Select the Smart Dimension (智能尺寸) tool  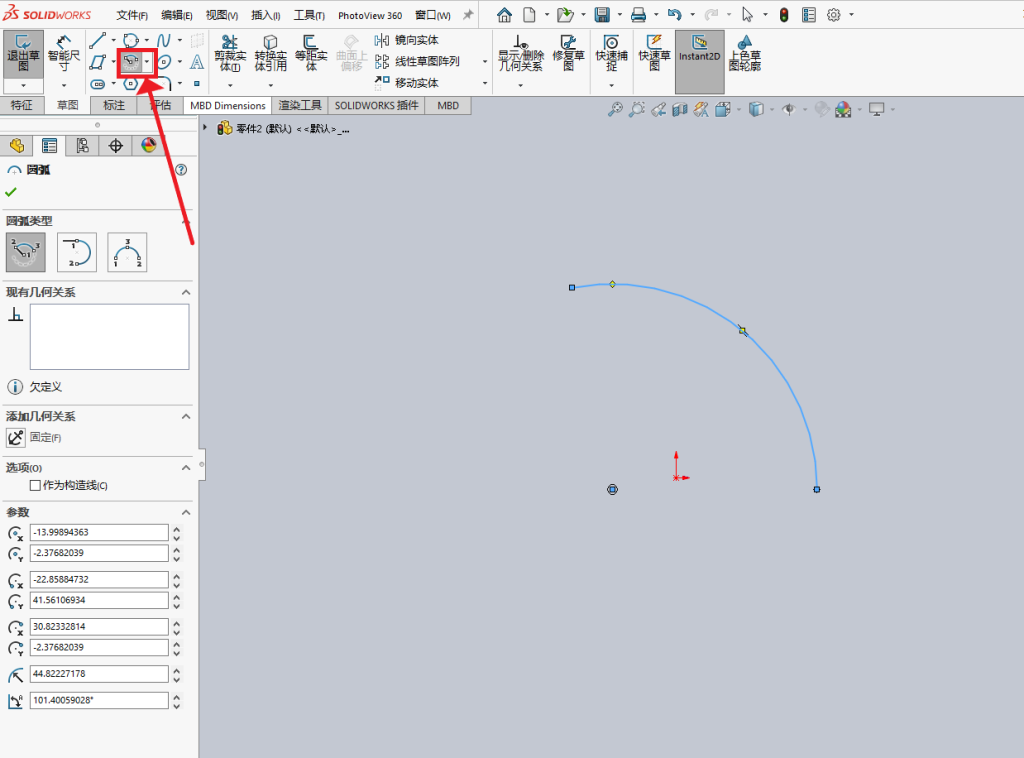point(63,54)
